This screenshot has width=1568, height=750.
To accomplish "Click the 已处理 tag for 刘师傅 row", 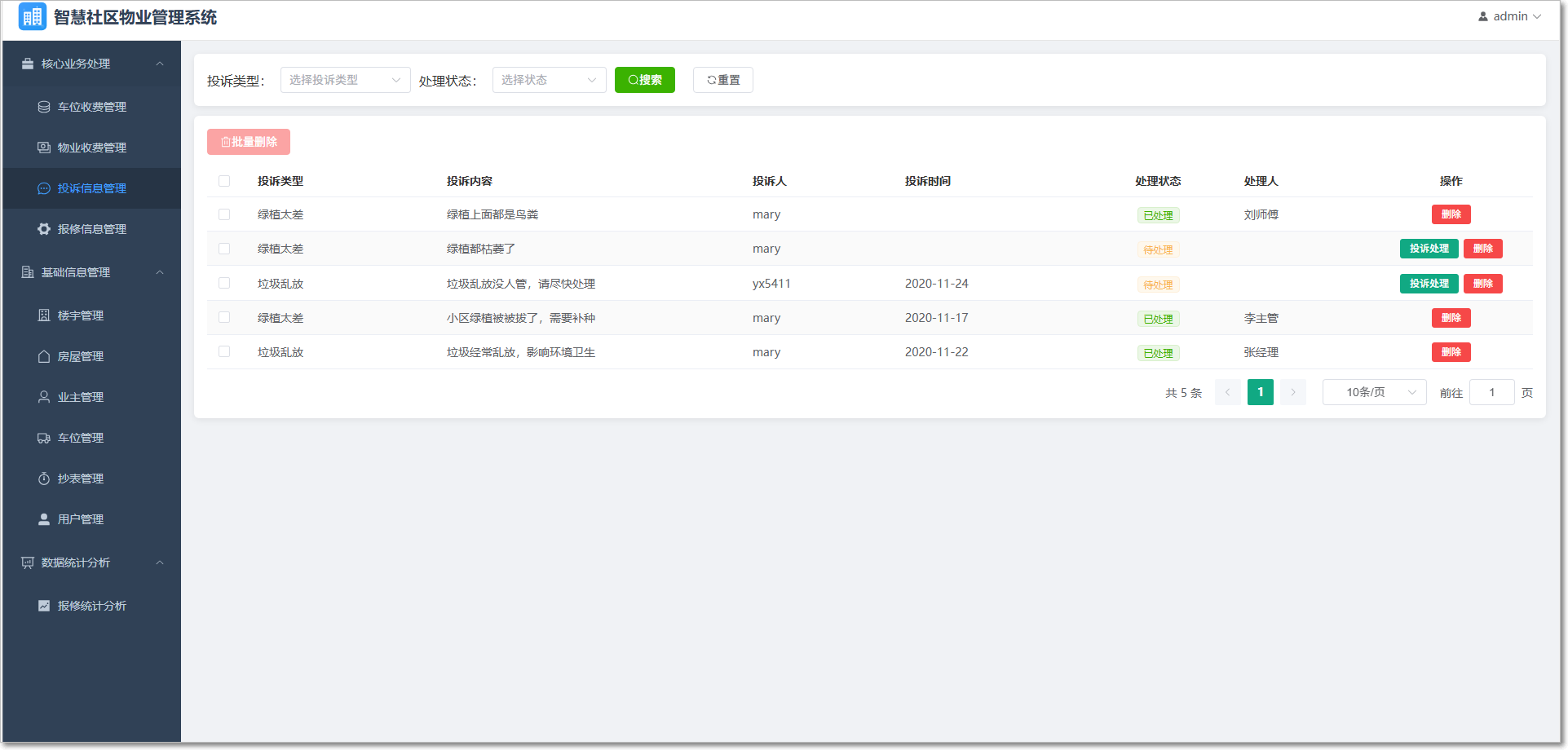I will click(x=1158, y=215).
